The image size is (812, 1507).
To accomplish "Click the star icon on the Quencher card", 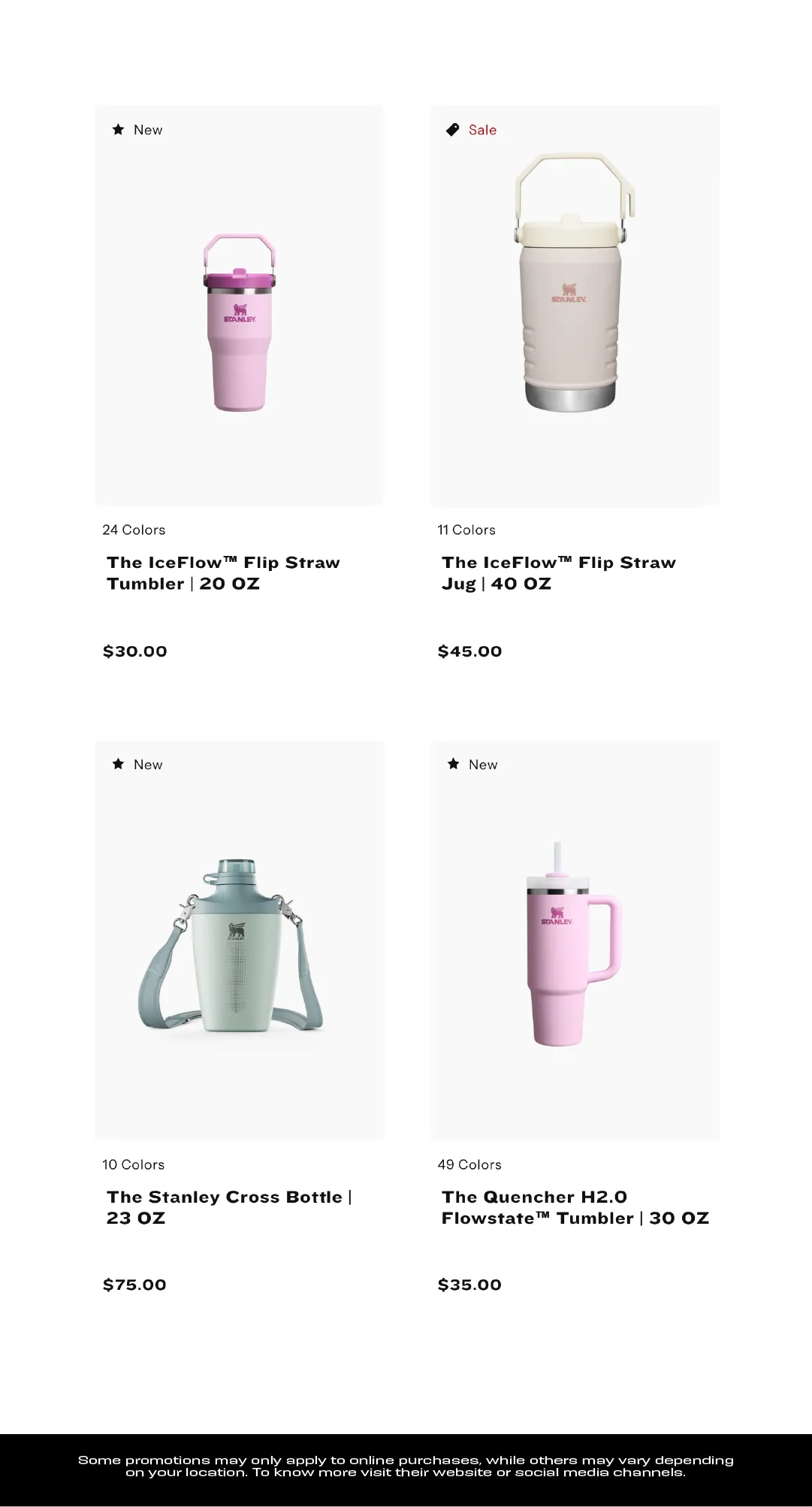I will click(453, 764).
